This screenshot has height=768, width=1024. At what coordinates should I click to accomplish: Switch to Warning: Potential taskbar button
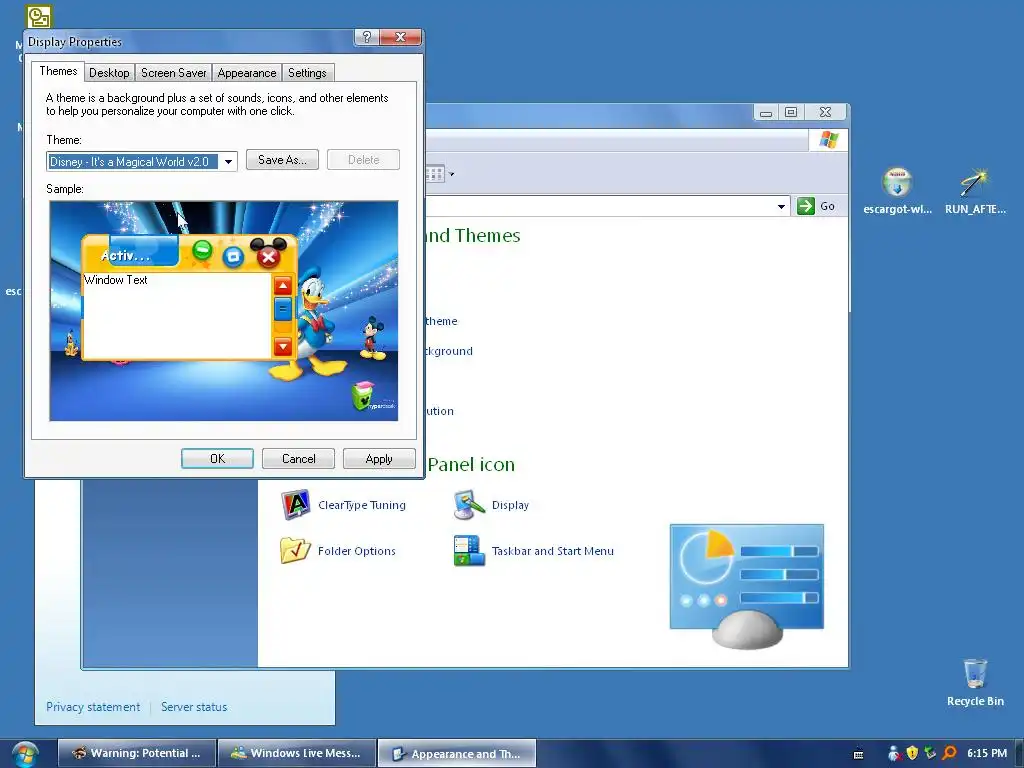(x=136, y=753)
